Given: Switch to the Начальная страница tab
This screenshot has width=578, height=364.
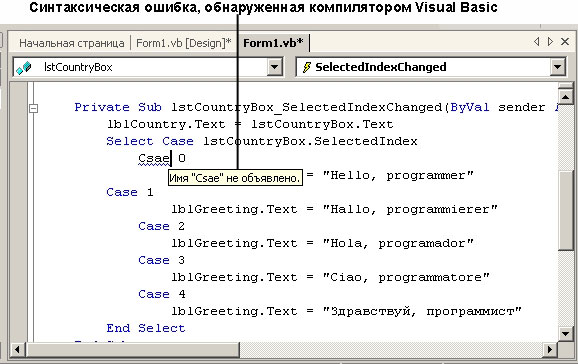Looking at the screenshot, I should 72,43.
